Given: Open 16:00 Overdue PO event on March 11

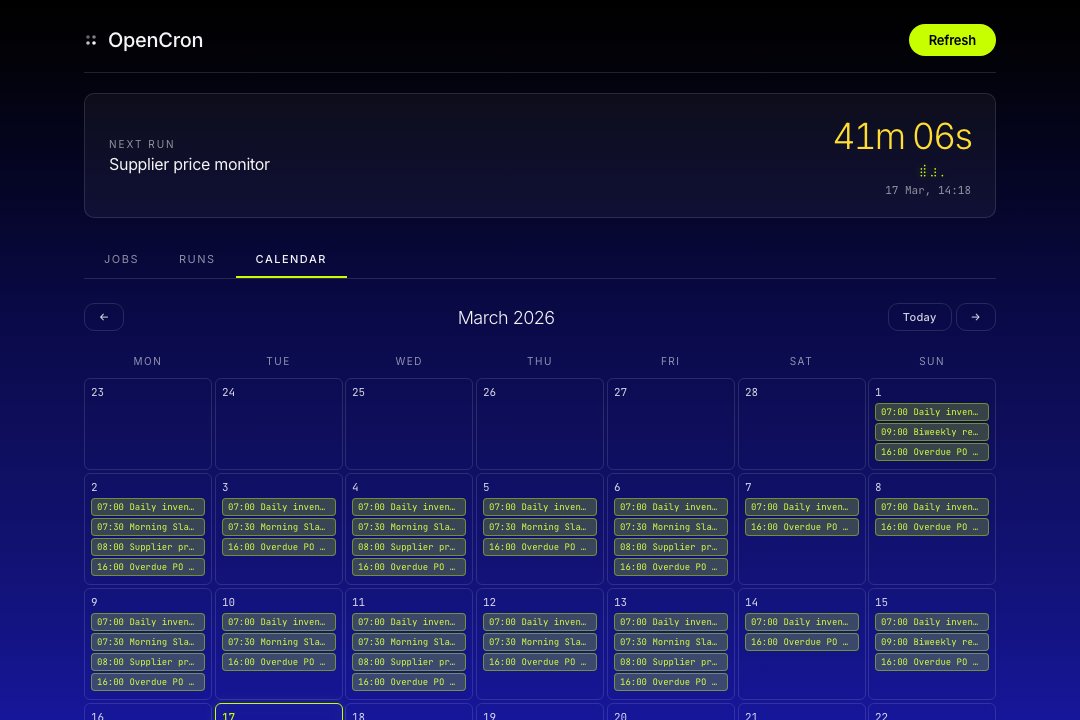Looking at the screenshot, I should [409, 682].
